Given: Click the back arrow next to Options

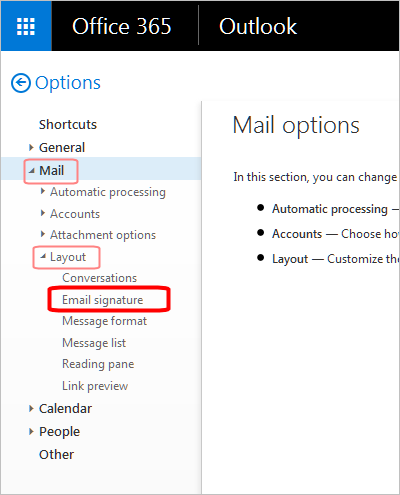Looking at the screenshot, I should coord(21,83).
